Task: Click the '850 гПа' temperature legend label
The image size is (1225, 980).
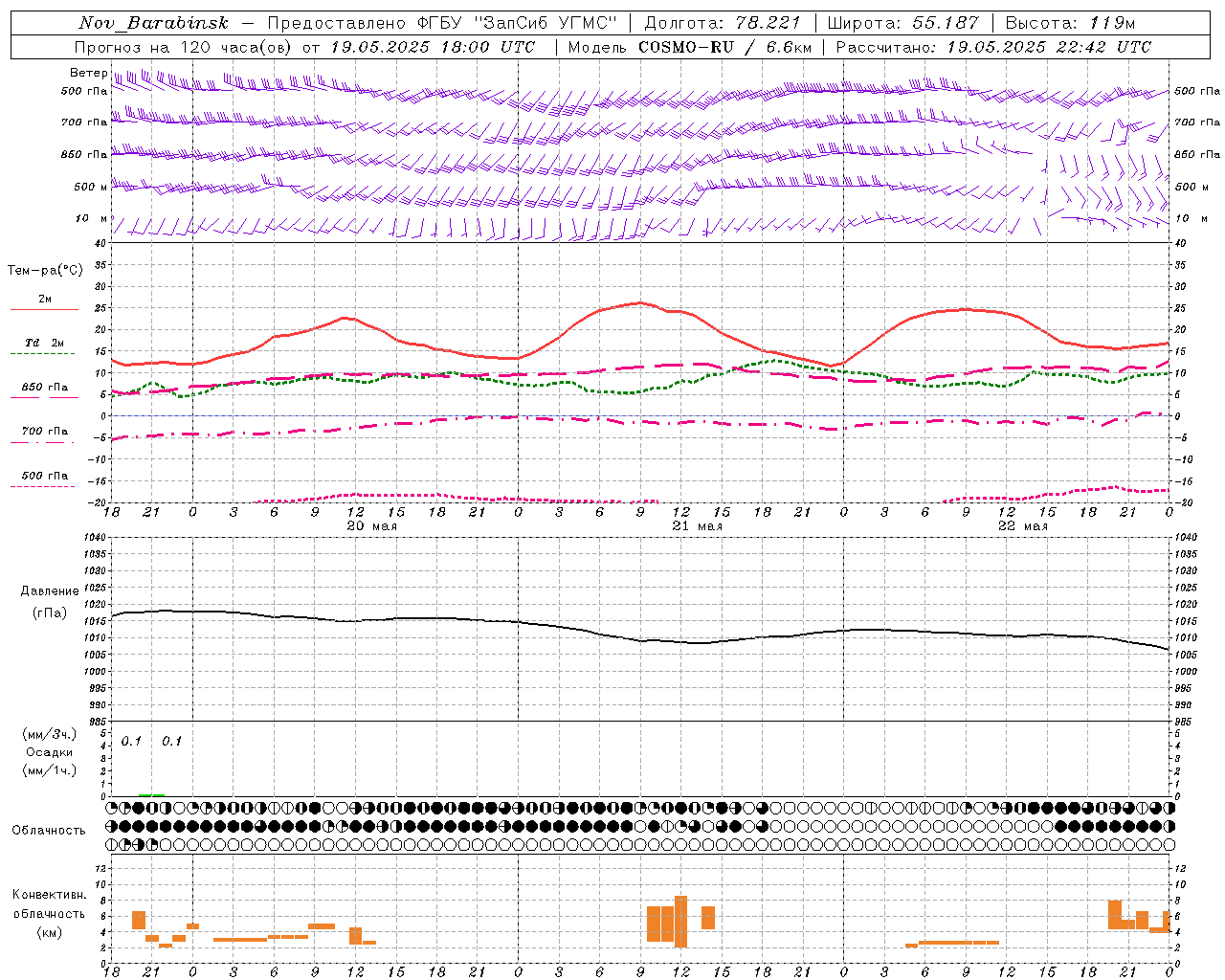Action: click(x=45, y=387)
